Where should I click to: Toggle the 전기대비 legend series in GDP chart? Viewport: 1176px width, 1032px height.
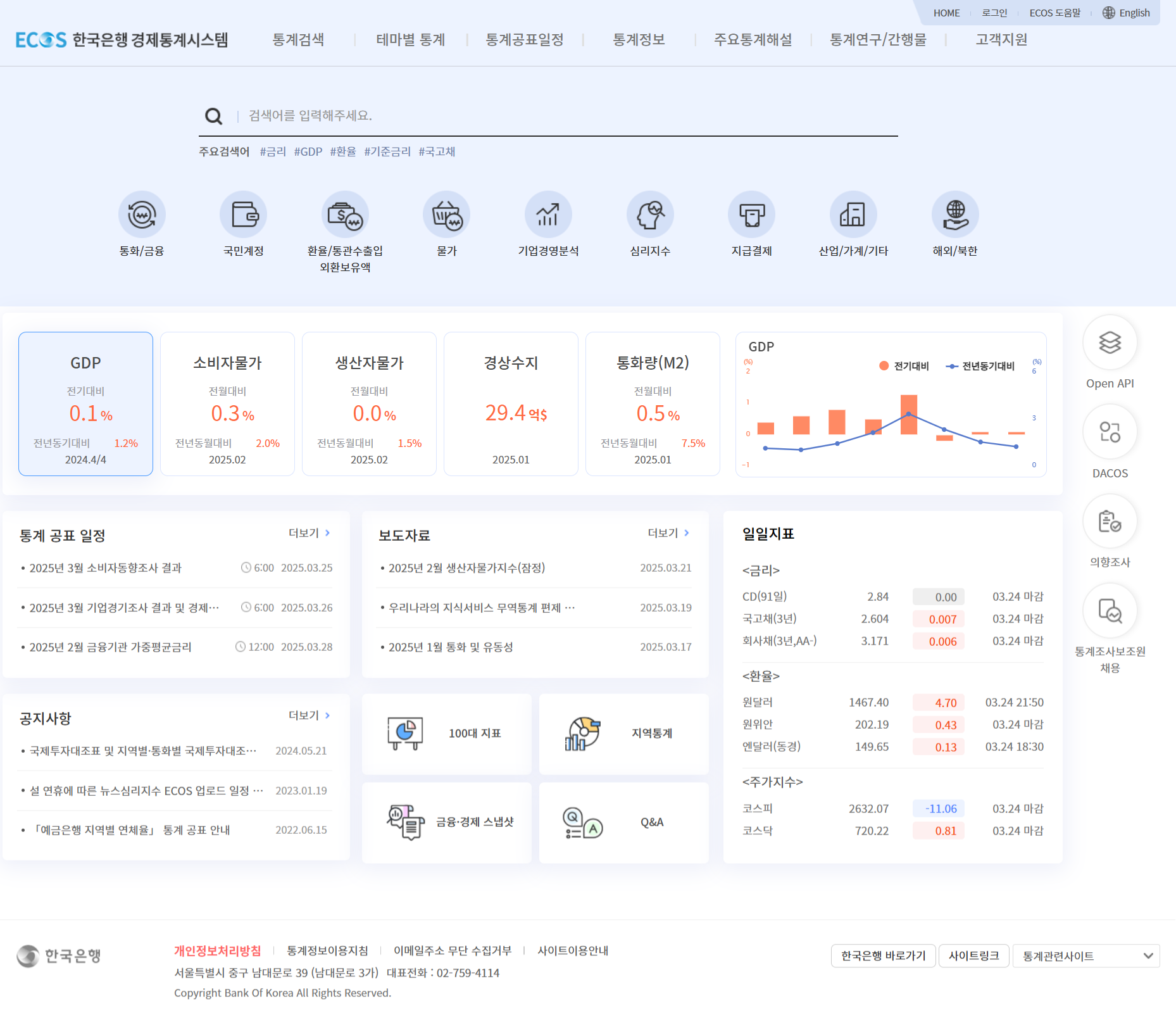[x=904, y=366]
